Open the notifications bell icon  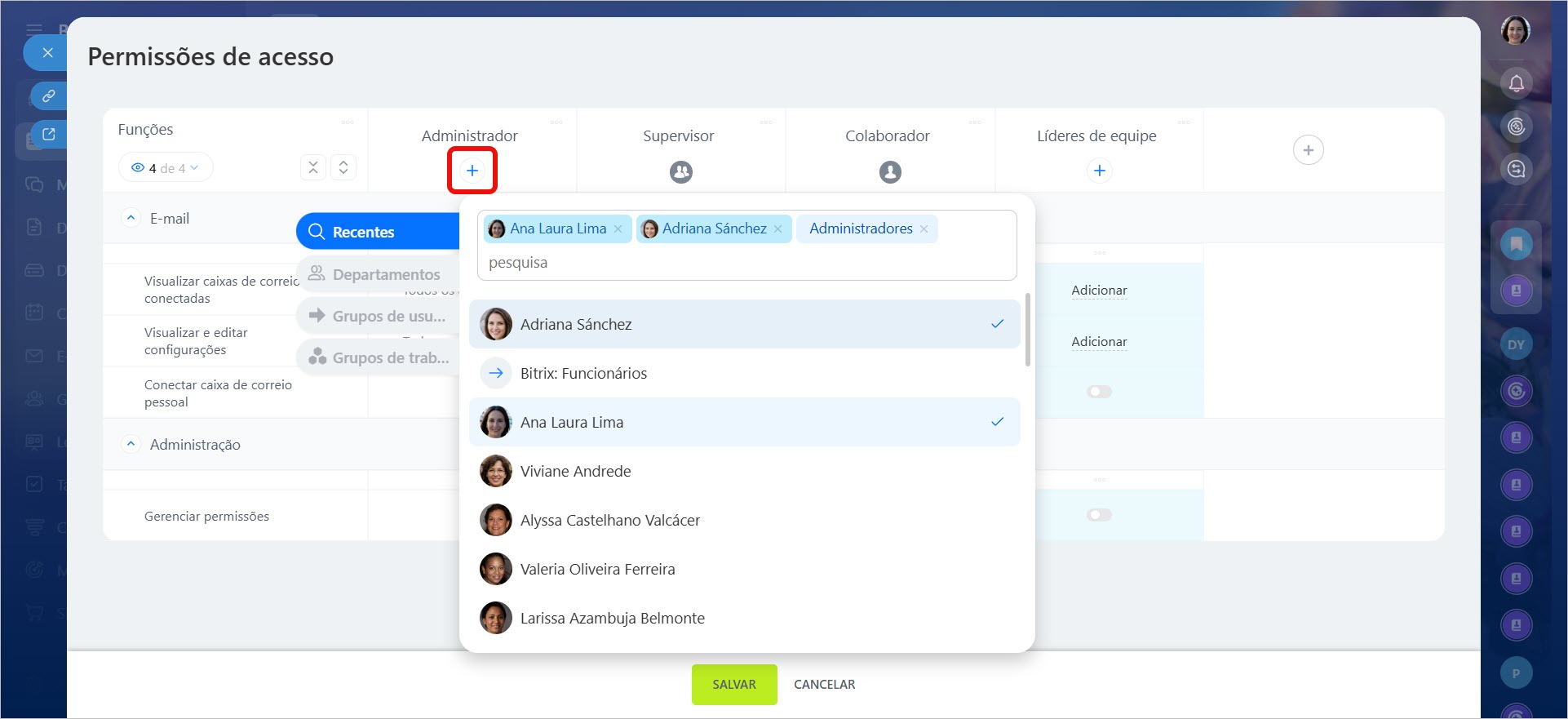(1516, 83)
